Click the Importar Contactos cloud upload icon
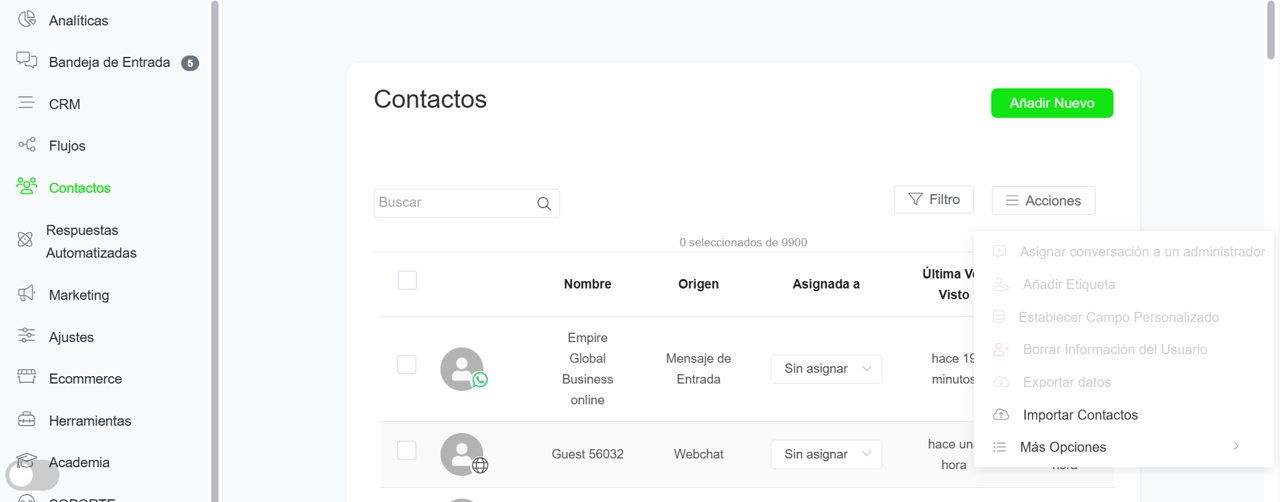1280x502 pixels. pyautogui.click(x=1001, y=415)
